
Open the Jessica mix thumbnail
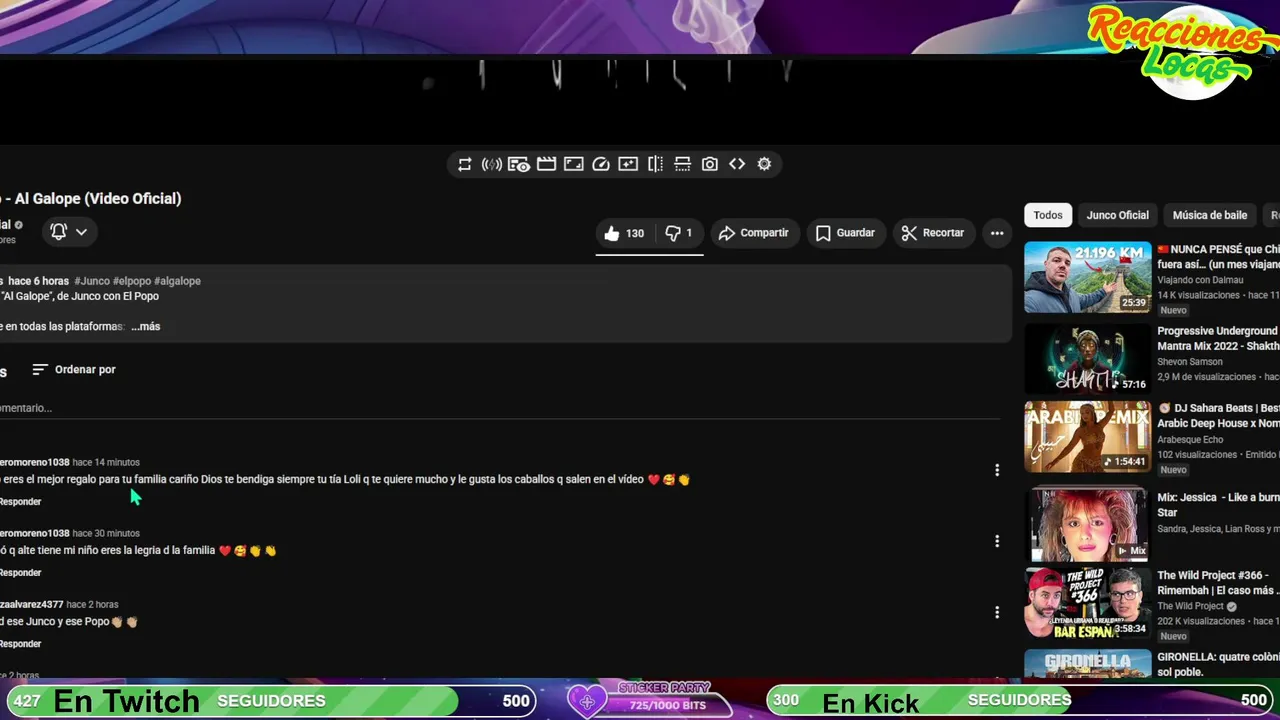(1088, 524)
